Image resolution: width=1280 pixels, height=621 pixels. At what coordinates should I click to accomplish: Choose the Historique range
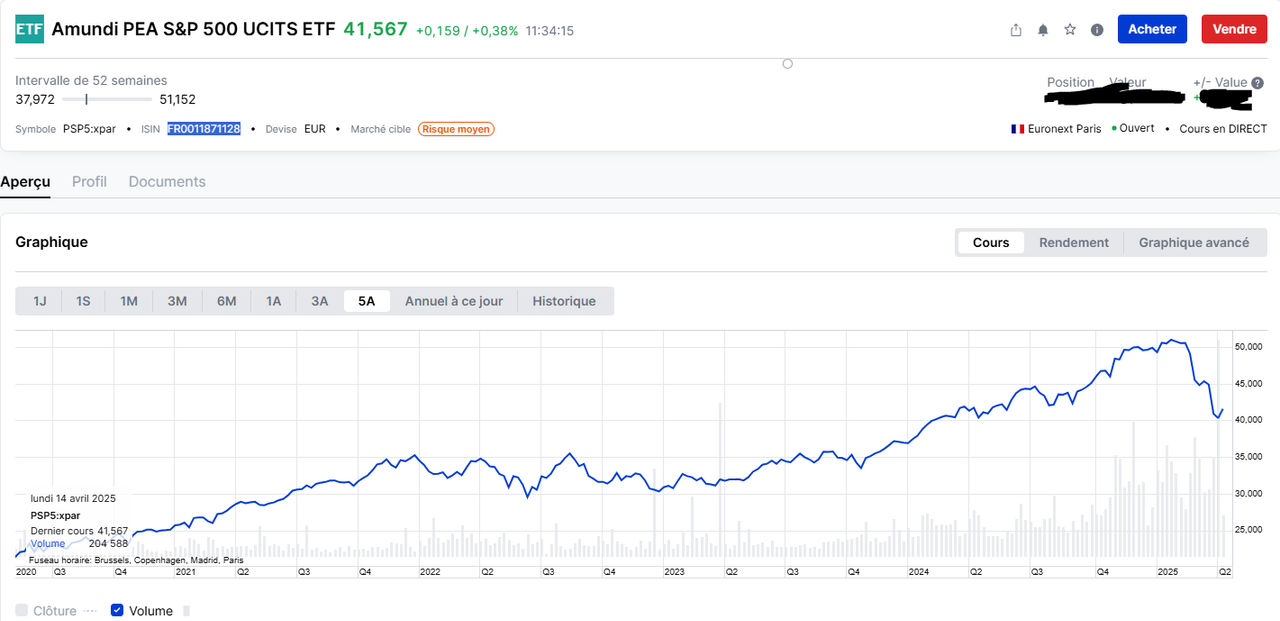tap(564, 301)
